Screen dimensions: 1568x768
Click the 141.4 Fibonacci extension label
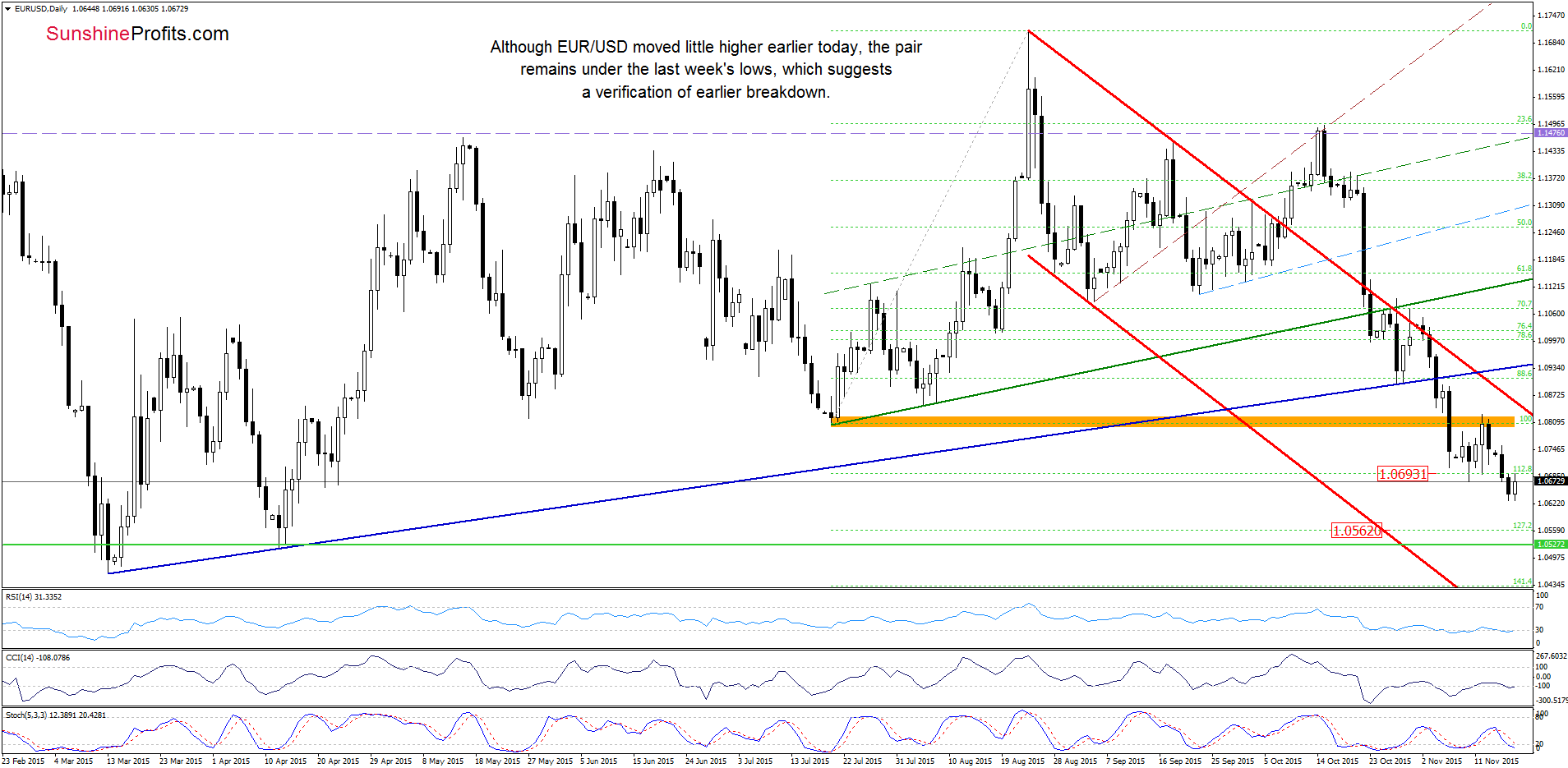click(1522, 582)
